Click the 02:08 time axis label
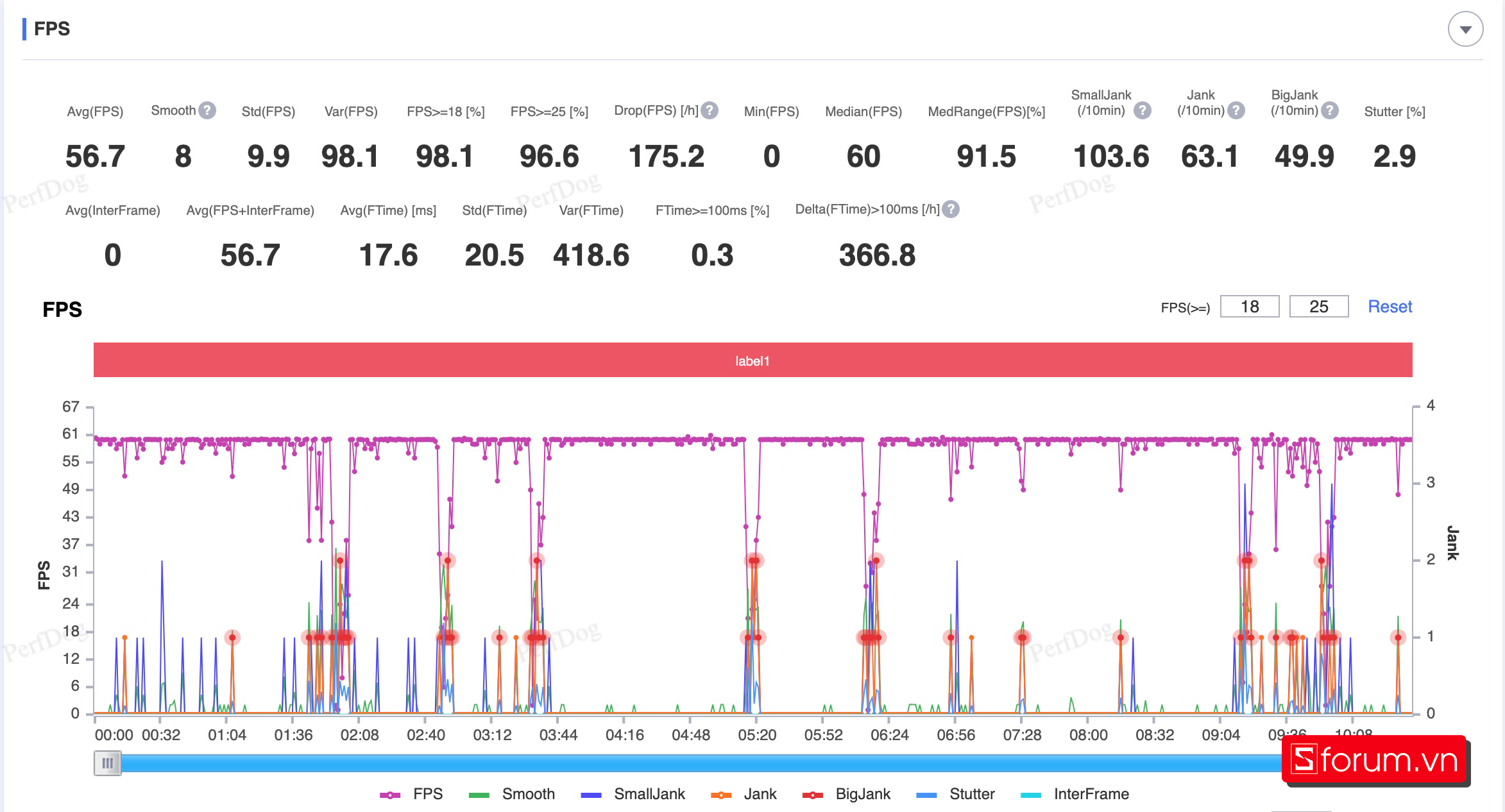1505x812 pixels. tap(359, 735)
